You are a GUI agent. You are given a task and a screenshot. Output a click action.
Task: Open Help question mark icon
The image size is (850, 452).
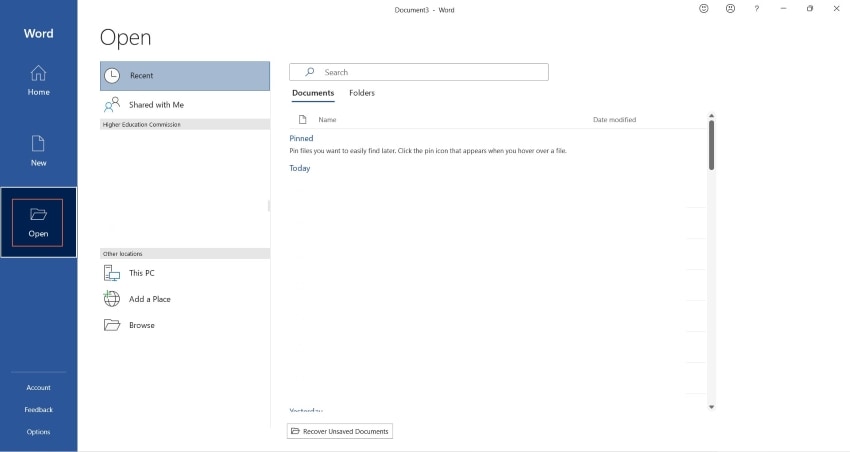point(757,9)
